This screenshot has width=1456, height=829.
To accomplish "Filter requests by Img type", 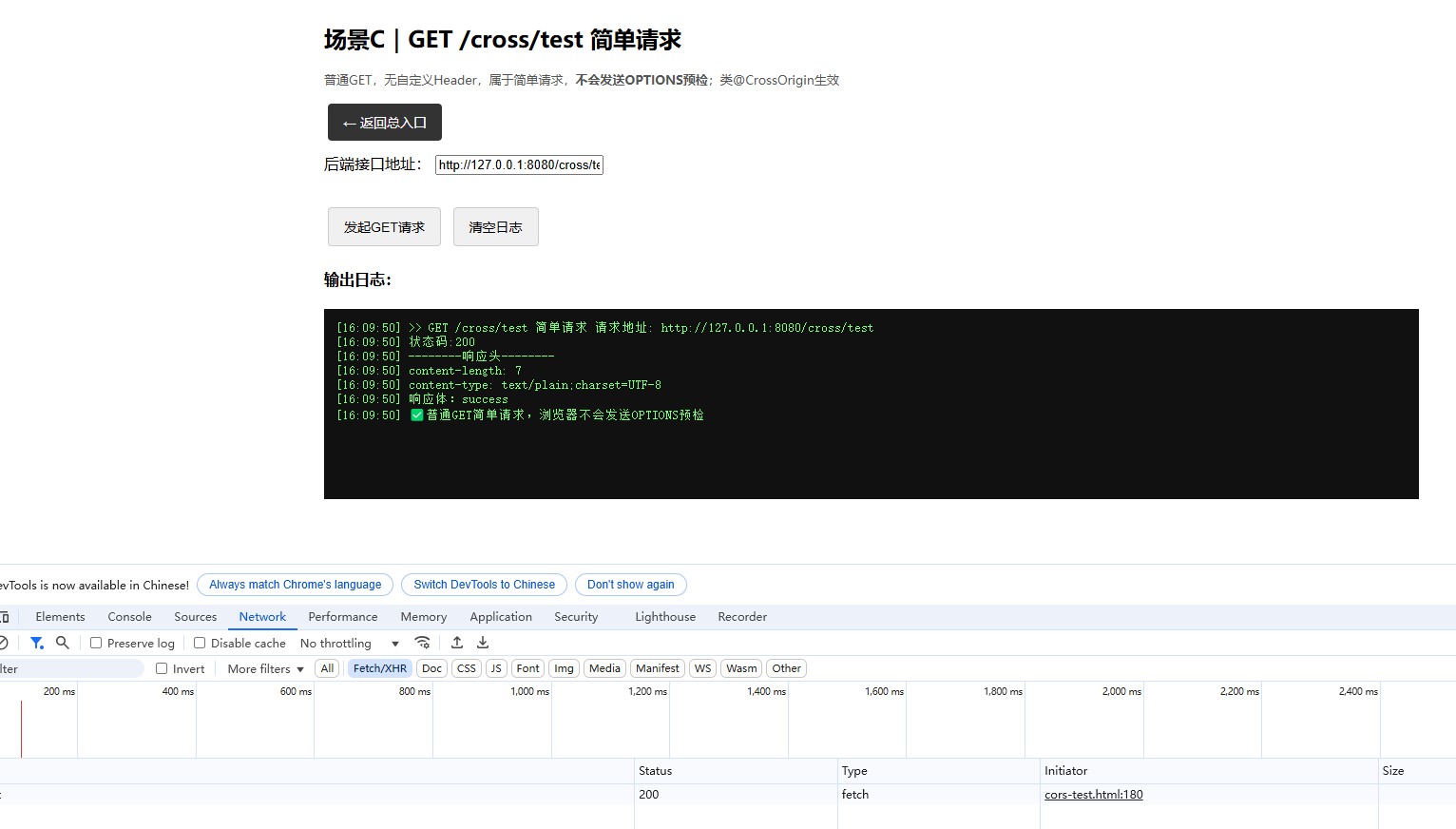I will click(x=565, y=668).
